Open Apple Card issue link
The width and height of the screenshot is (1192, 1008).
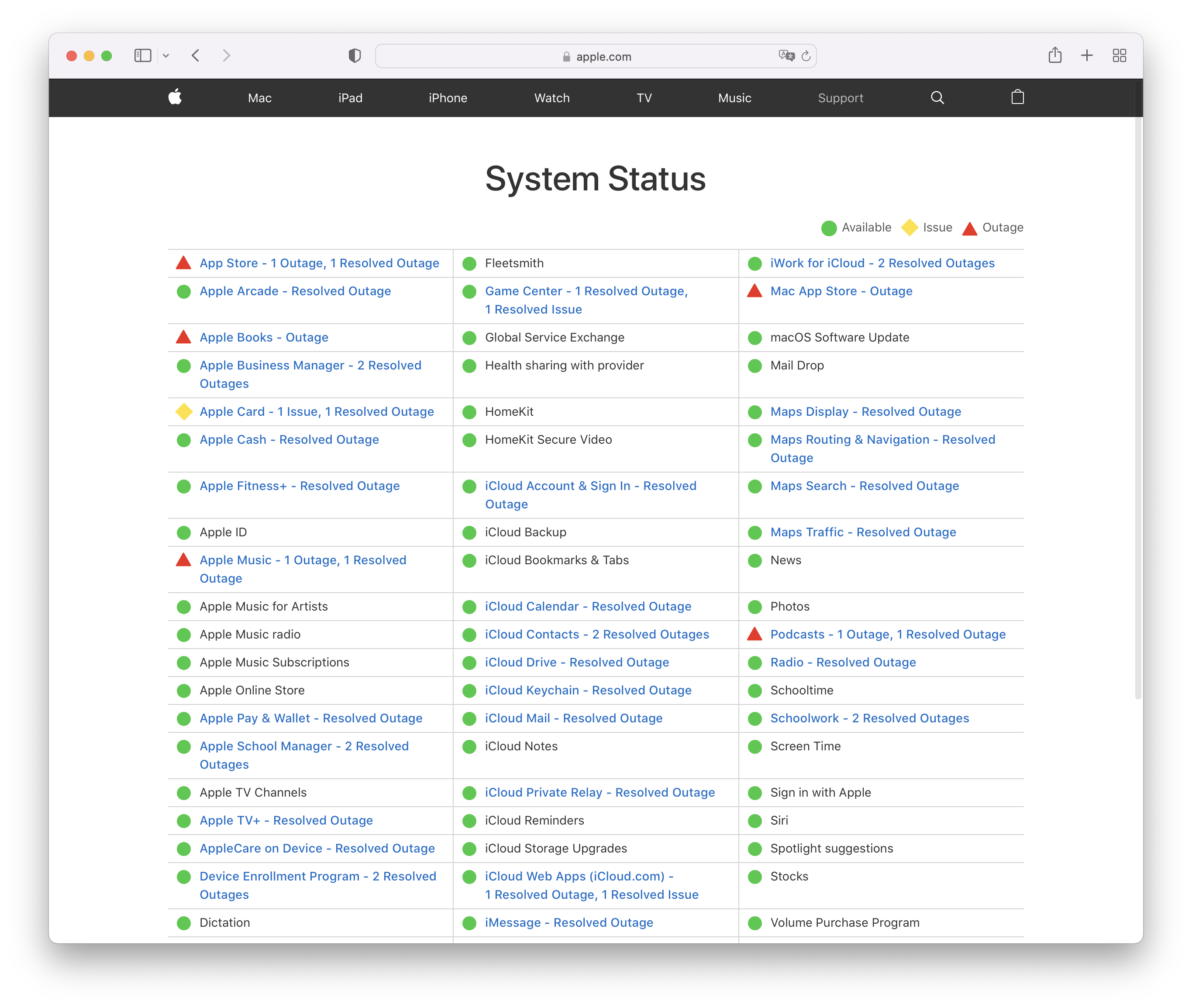click(x=317, y=411)
